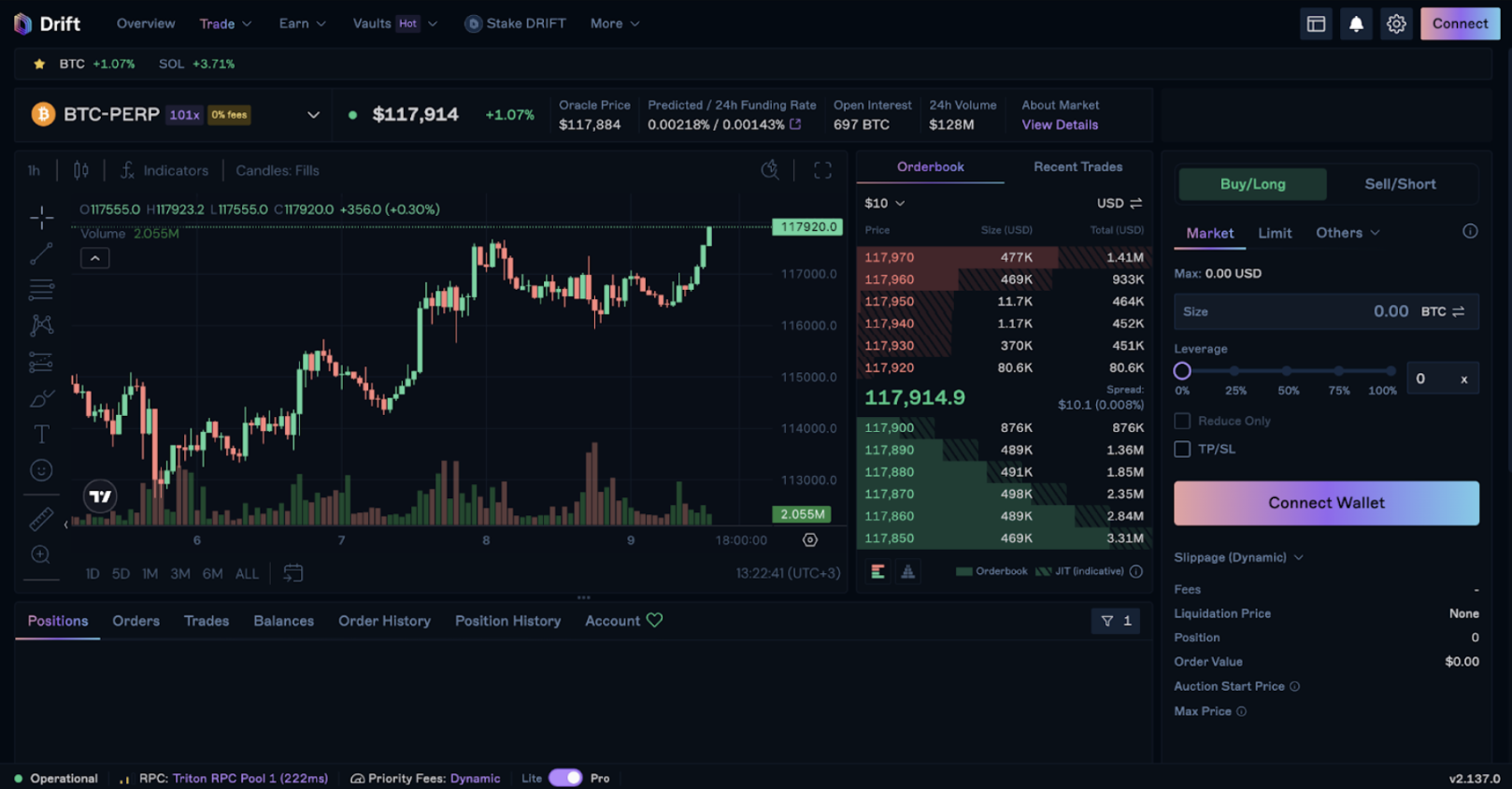Open the View Details link
Viewport: 1512px width, 789px height.
coord(1060,125)
